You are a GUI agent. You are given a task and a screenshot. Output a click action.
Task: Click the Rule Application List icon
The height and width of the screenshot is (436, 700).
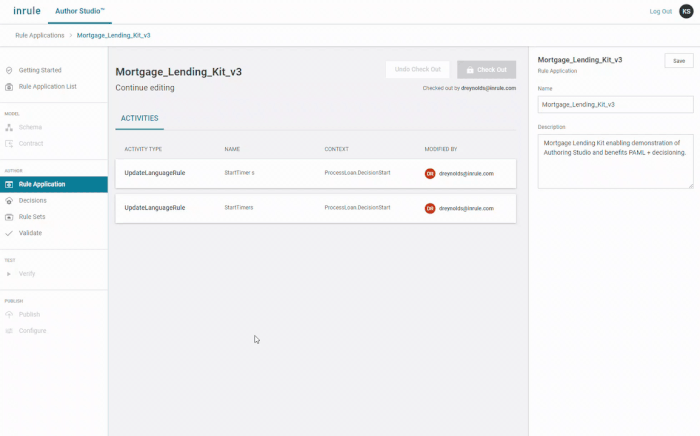pos(9,86)
